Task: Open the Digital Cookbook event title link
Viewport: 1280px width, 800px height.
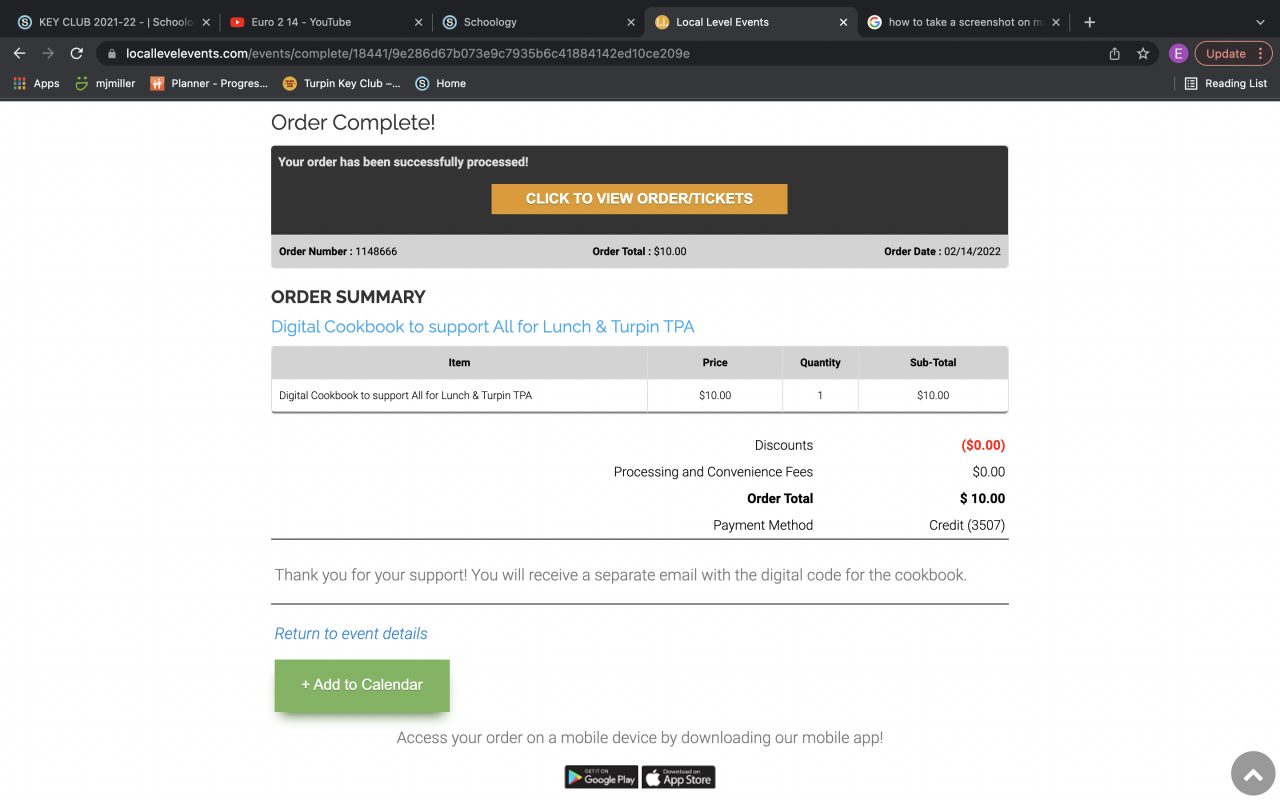Action: 482,327
